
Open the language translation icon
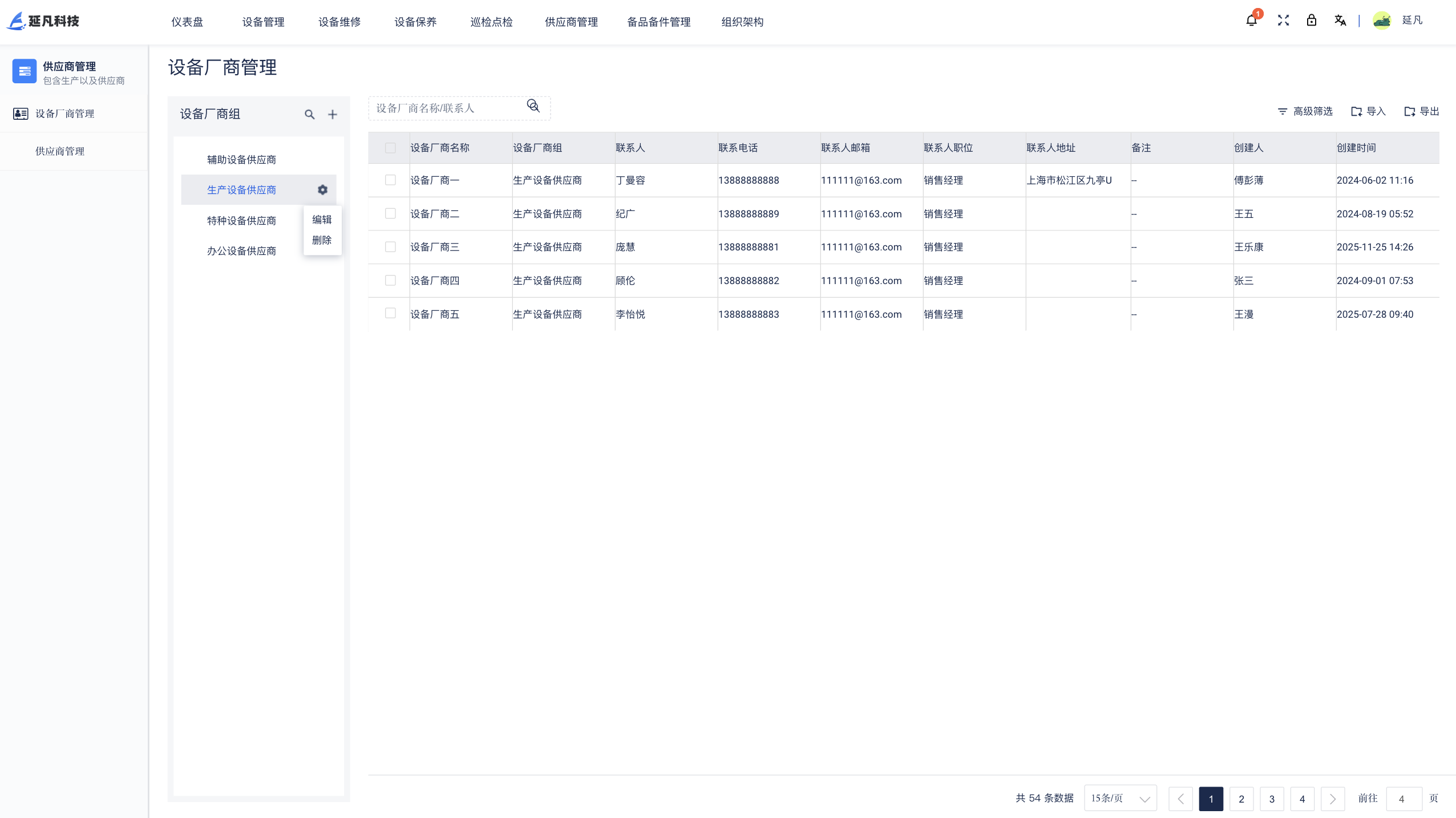pos(1340,21)
